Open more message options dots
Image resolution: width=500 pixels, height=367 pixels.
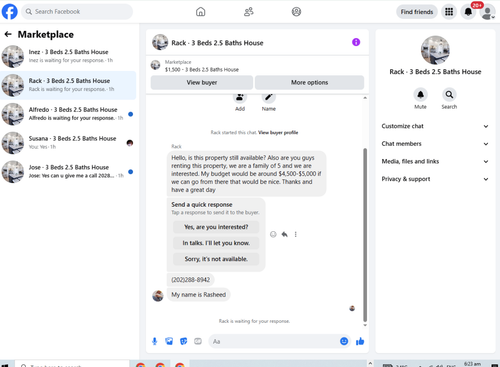[295, 234]
